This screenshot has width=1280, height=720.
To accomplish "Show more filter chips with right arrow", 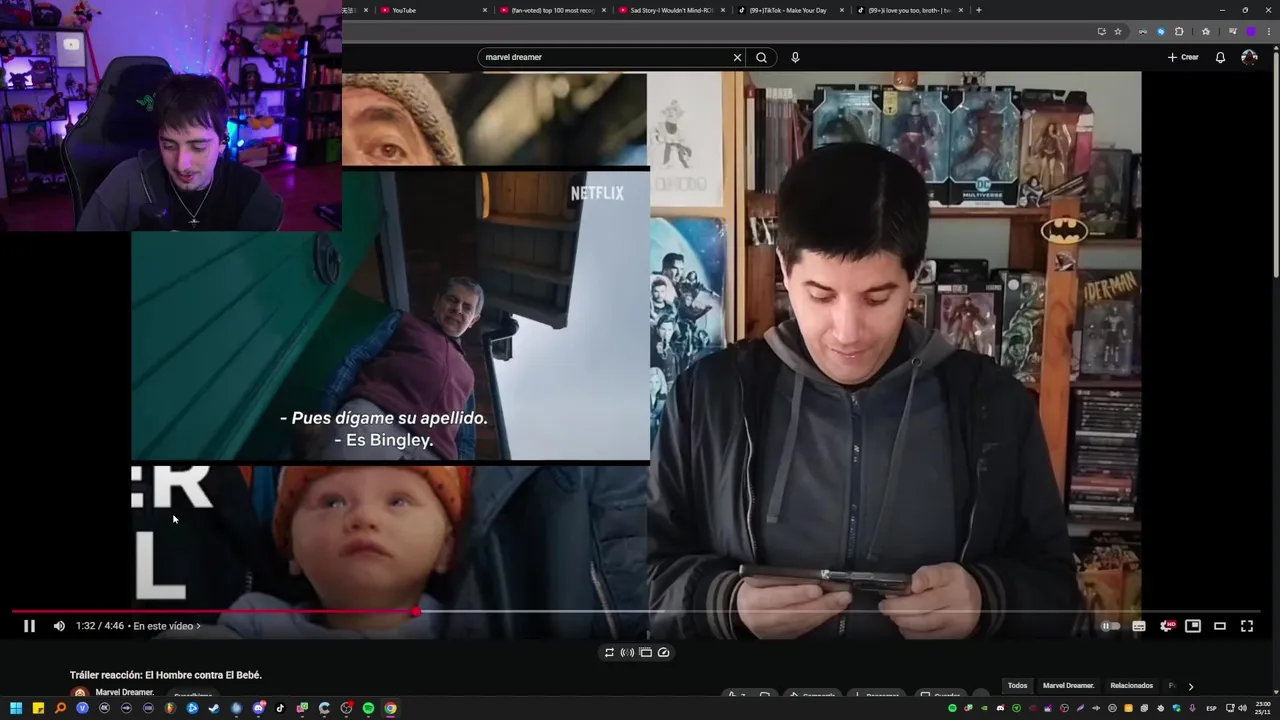I will tap(1190, 686).
